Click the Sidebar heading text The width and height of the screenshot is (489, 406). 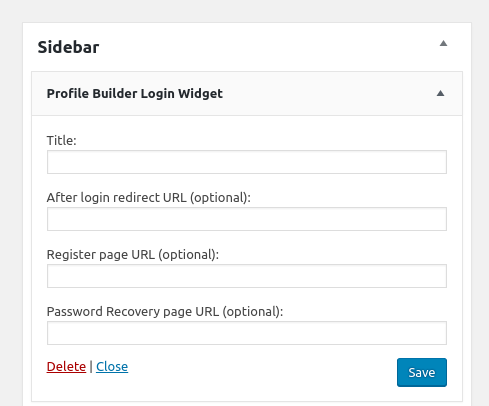[68, 47]
